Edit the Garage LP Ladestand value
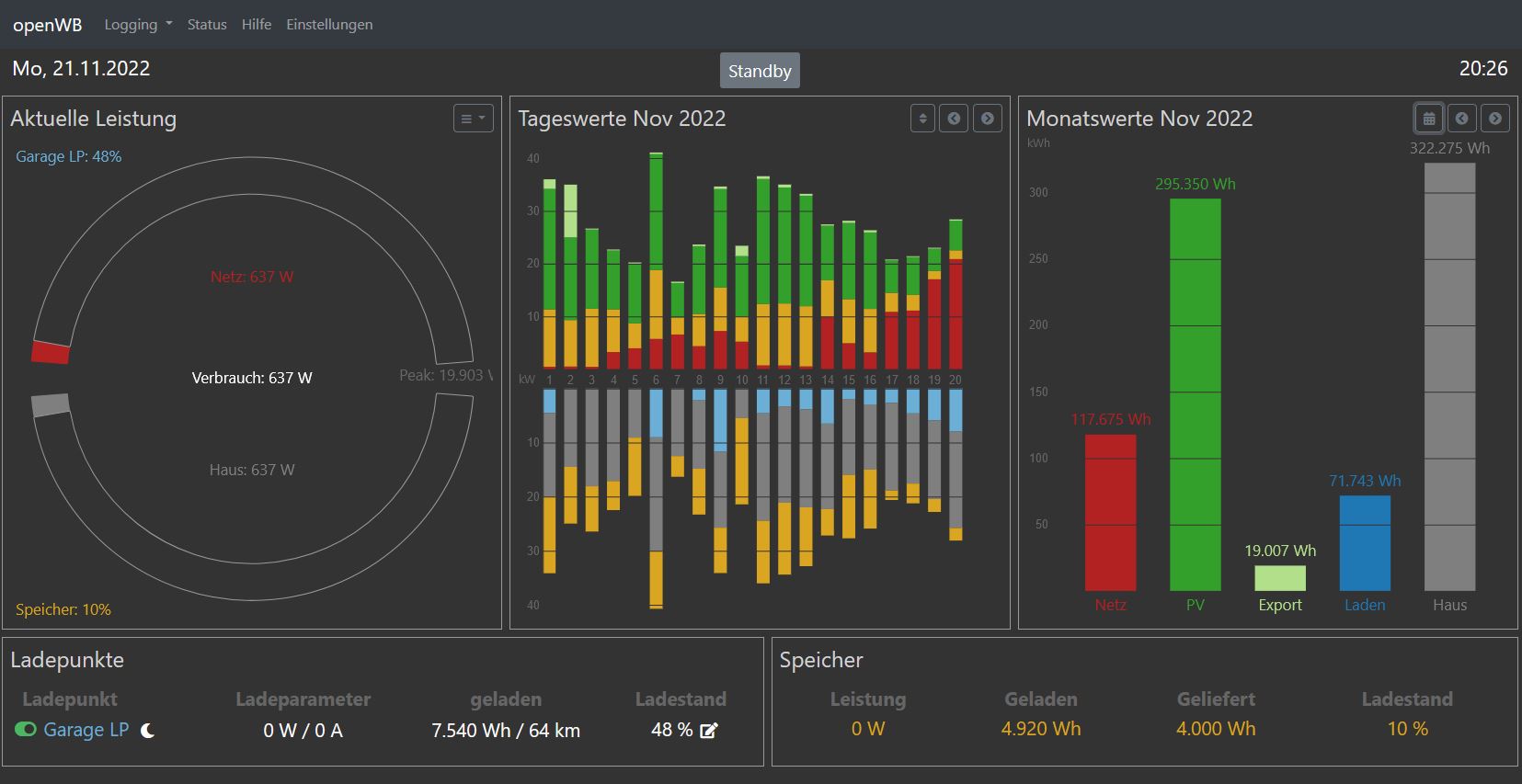The width and height of the screenshot is (1522, 784). pyautogui.click(x=708, y=731)
